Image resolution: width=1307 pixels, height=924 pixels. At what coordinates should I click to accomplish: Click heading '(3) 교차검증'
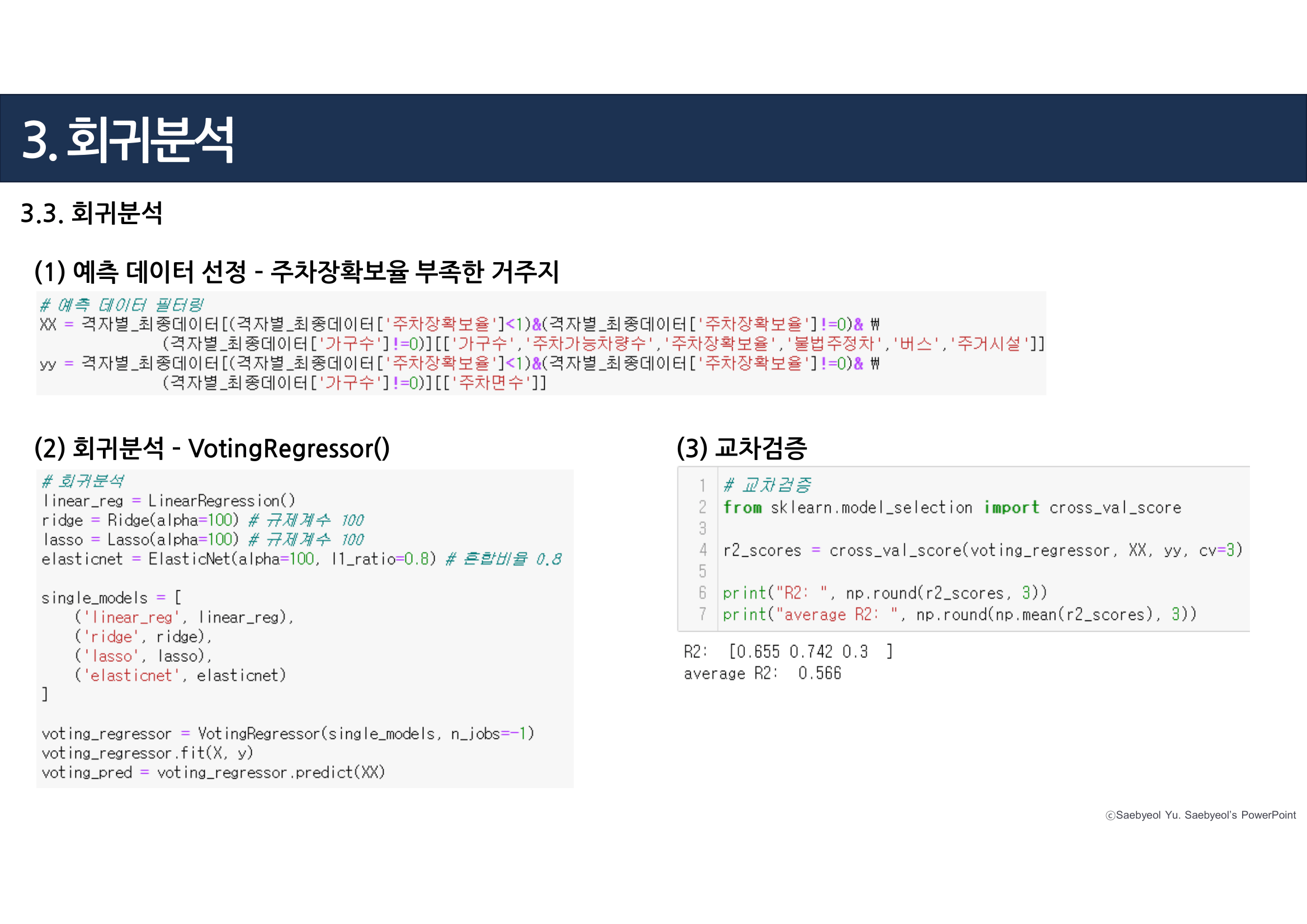pos(742,448)
